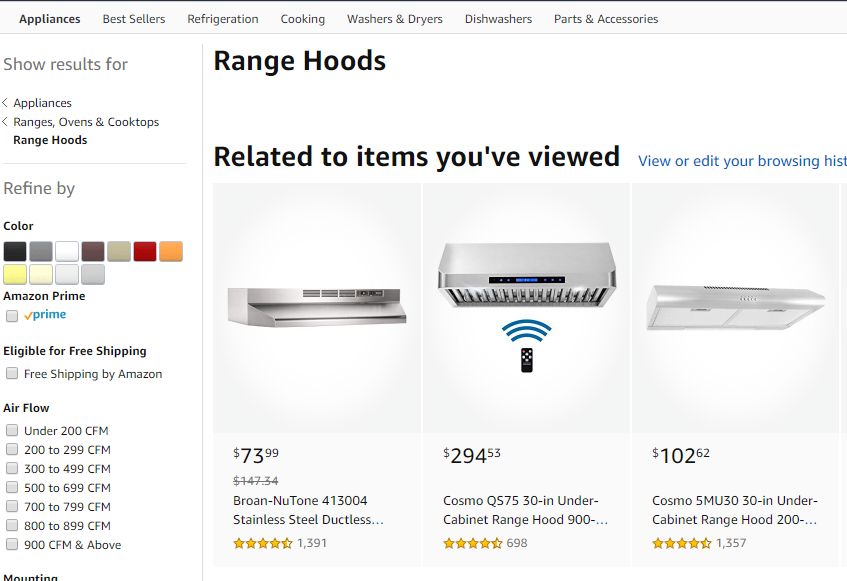Select the black color swatch filter
The width and height of the screenshot is (847, 581).
pyautogui.click(x=14, y=251)
